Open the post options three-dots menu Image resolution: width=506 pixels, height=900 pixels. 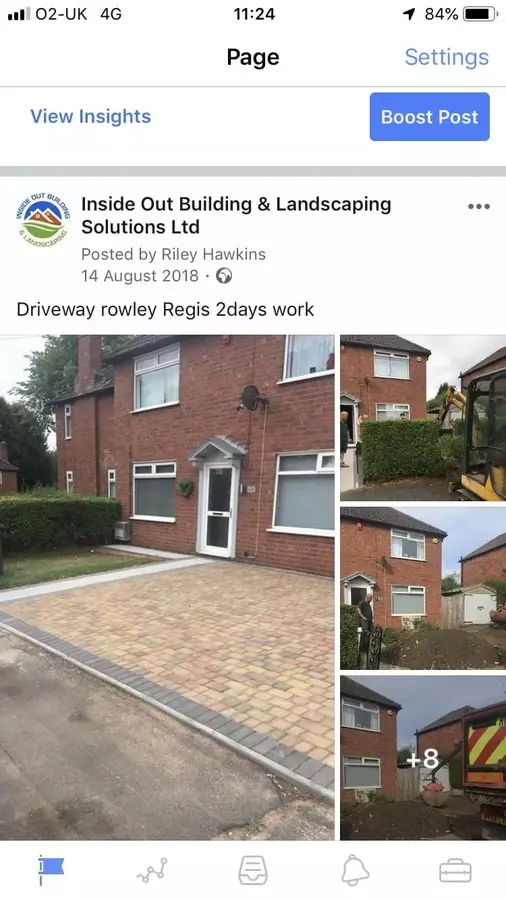coord(478,207)
